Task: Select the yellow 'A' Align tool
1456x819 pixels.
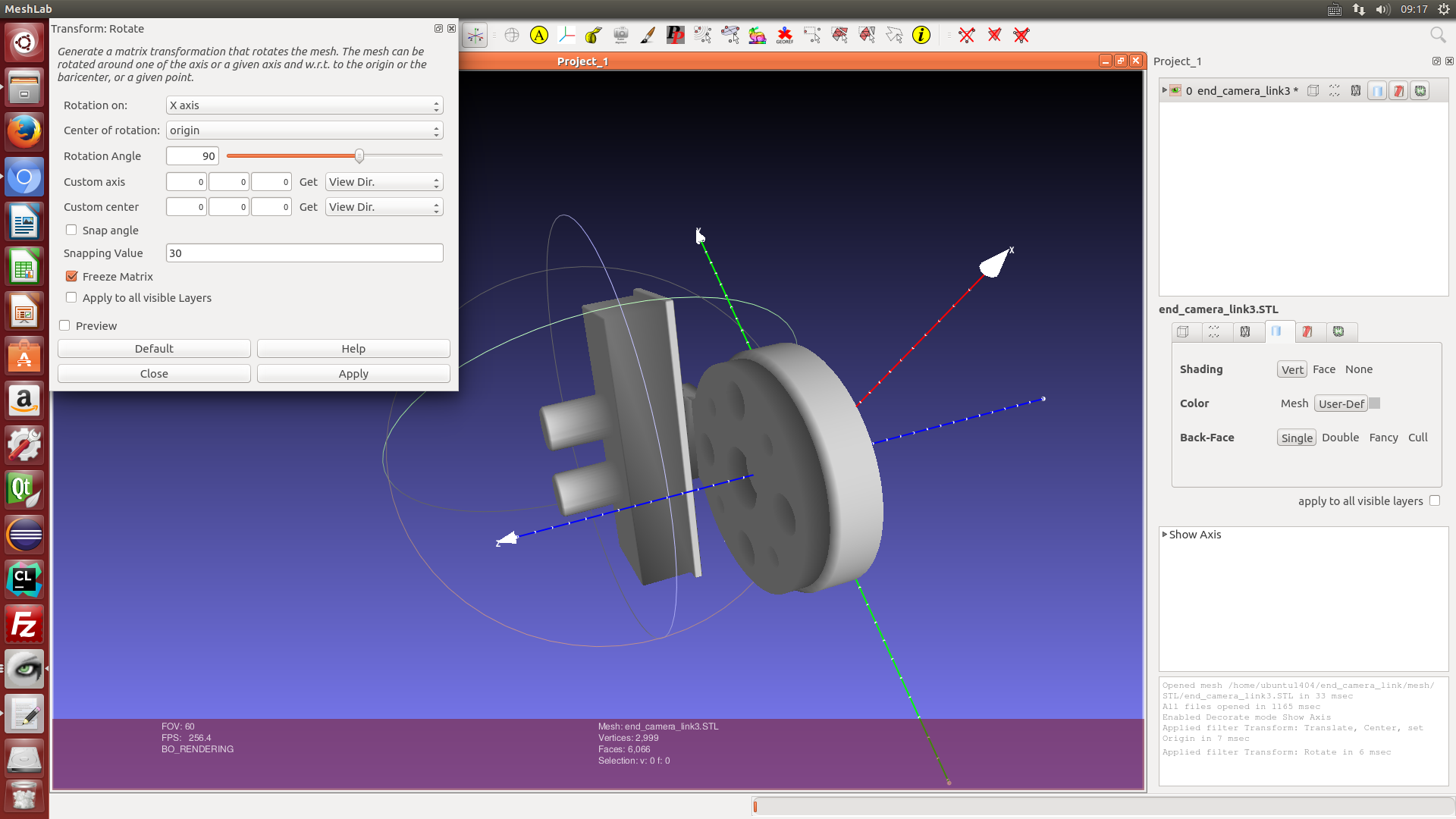Action: point(539,35)
